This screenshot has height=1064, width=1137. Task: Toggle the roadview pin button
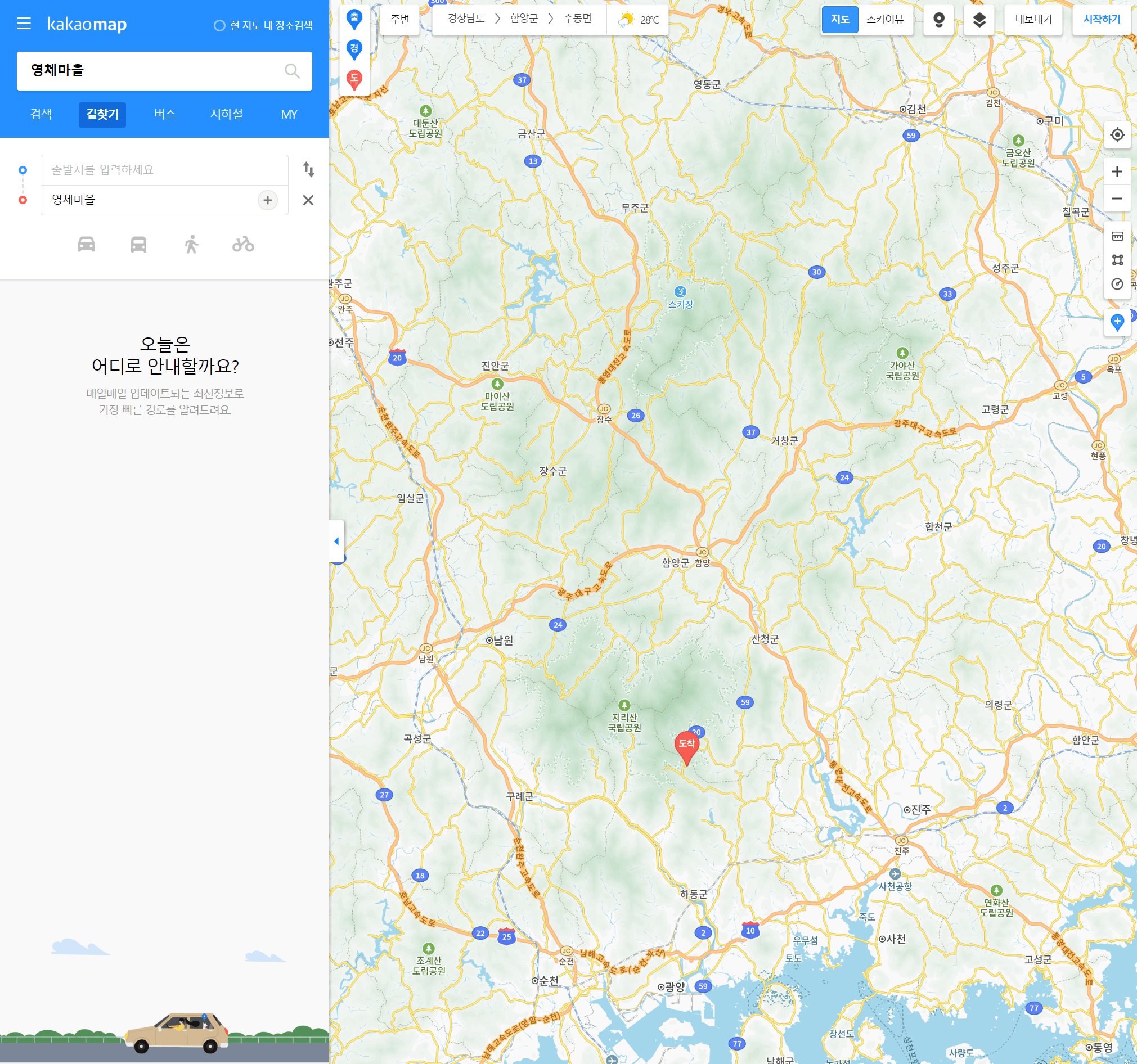(x=938, y=20)
